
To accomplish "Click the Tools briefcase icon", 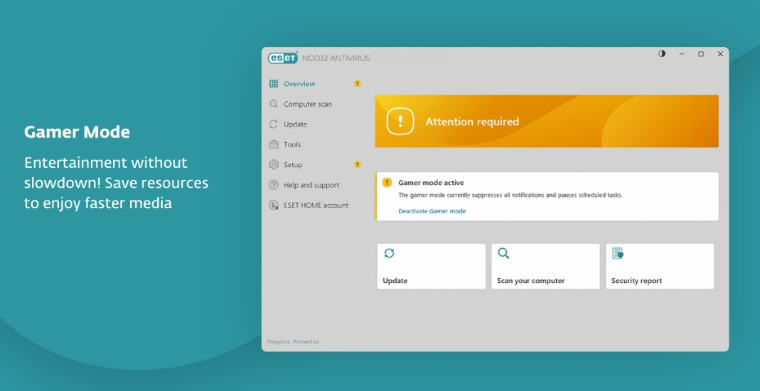I will pyautogui.click(x=273, y=144).
